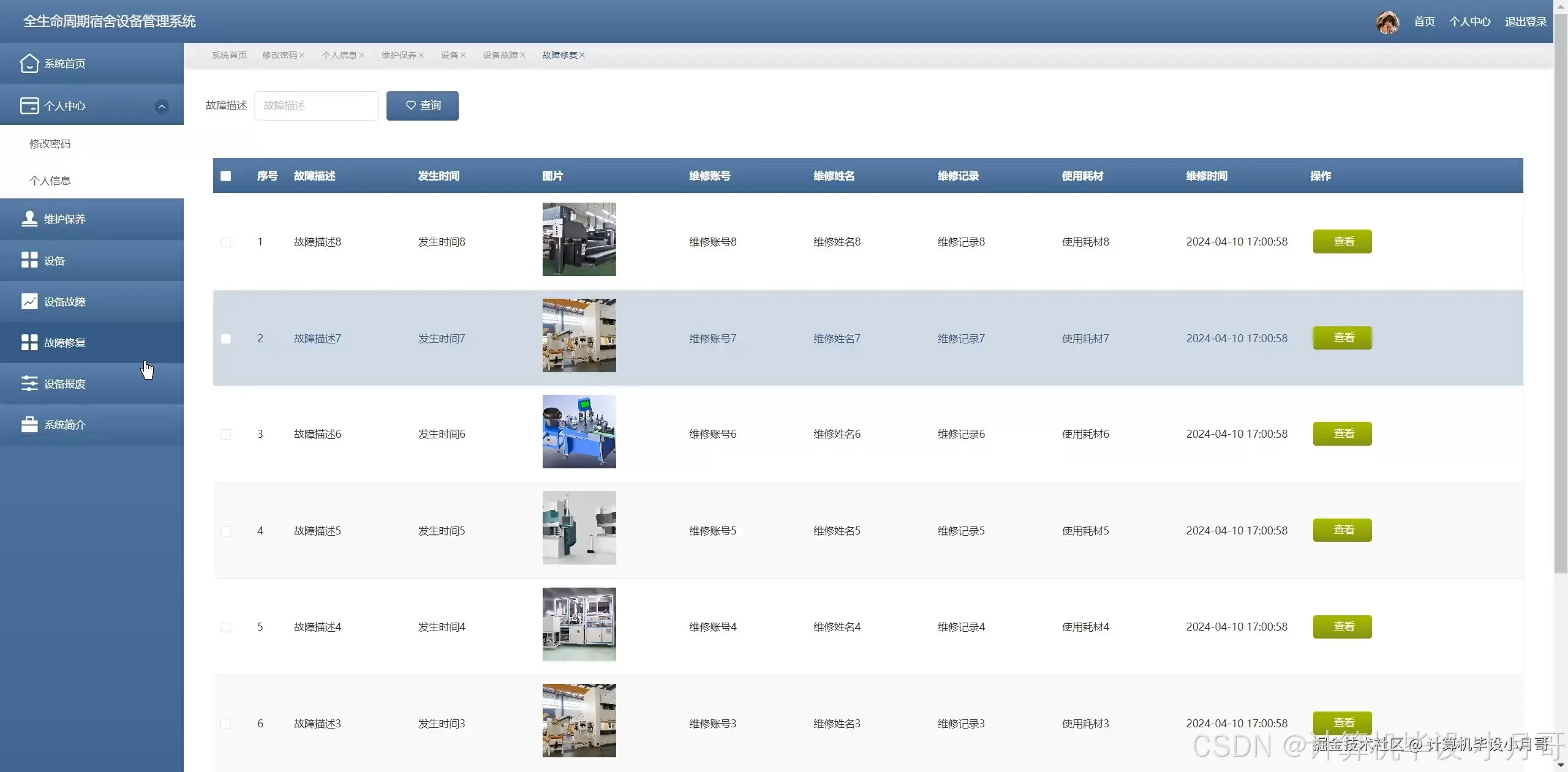Click the person icon beside 维护保养
Image resolution: width=1568 pixels, height=772 pixels.
[29, 219]
